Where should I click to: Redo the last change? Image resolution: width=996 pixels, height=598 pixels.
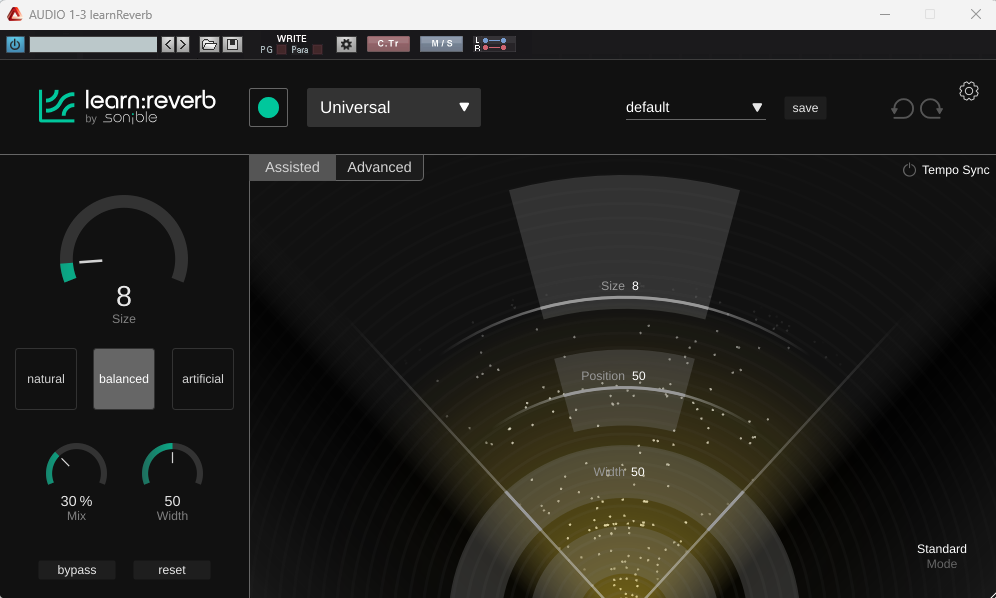coord(931,108)
